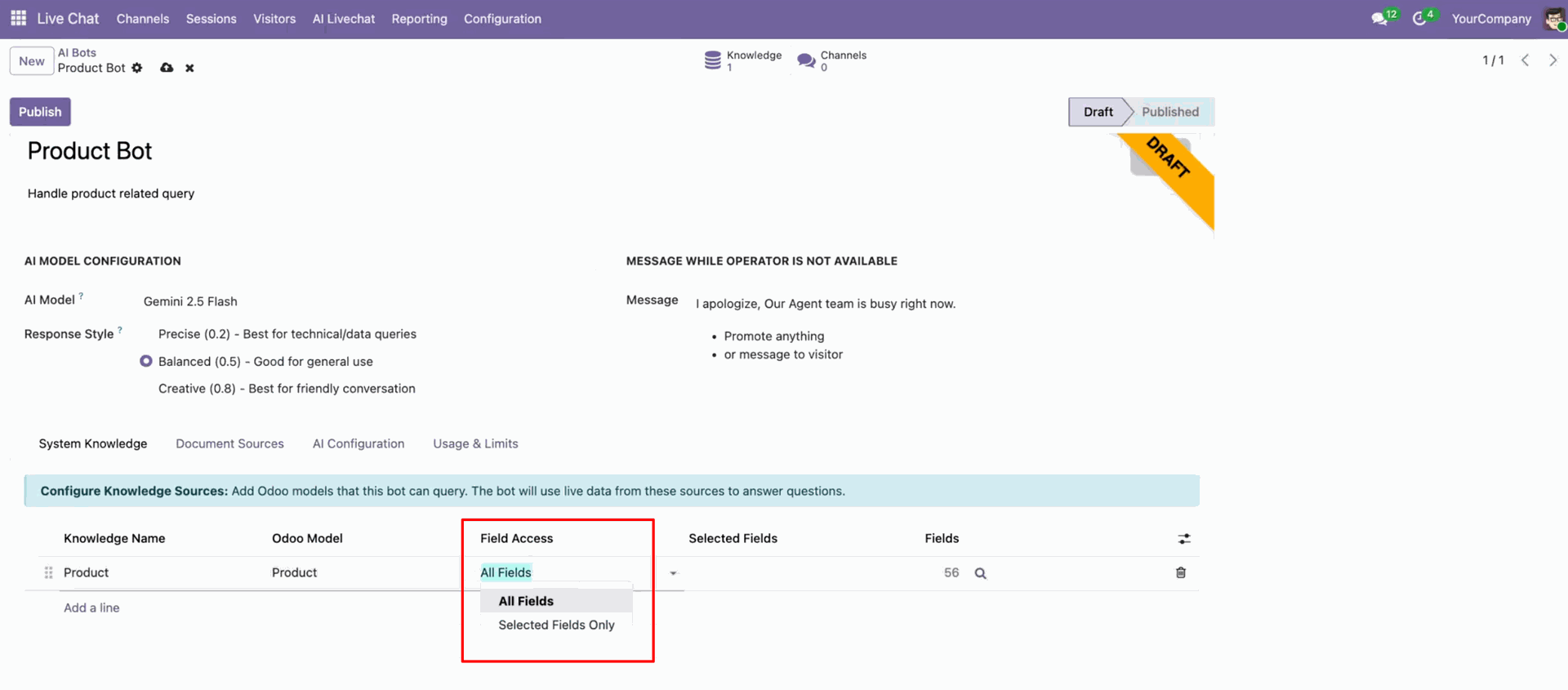Choose Precise (0.2) response style
1568x690 pixels.
coord(146,334)
